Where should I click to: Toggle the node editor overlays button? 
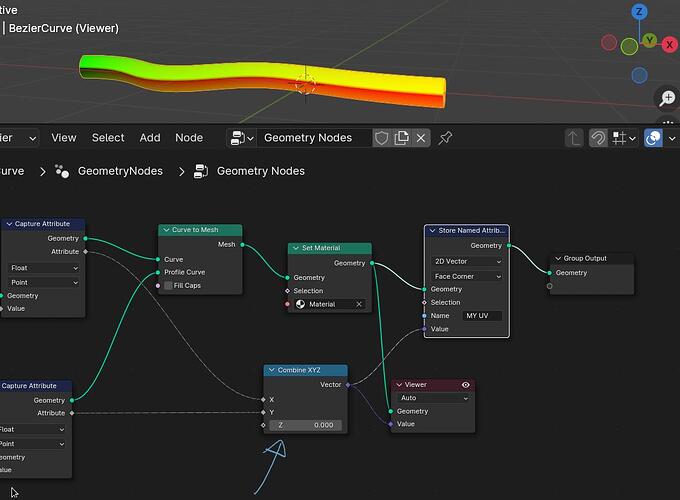pos(653,138)
